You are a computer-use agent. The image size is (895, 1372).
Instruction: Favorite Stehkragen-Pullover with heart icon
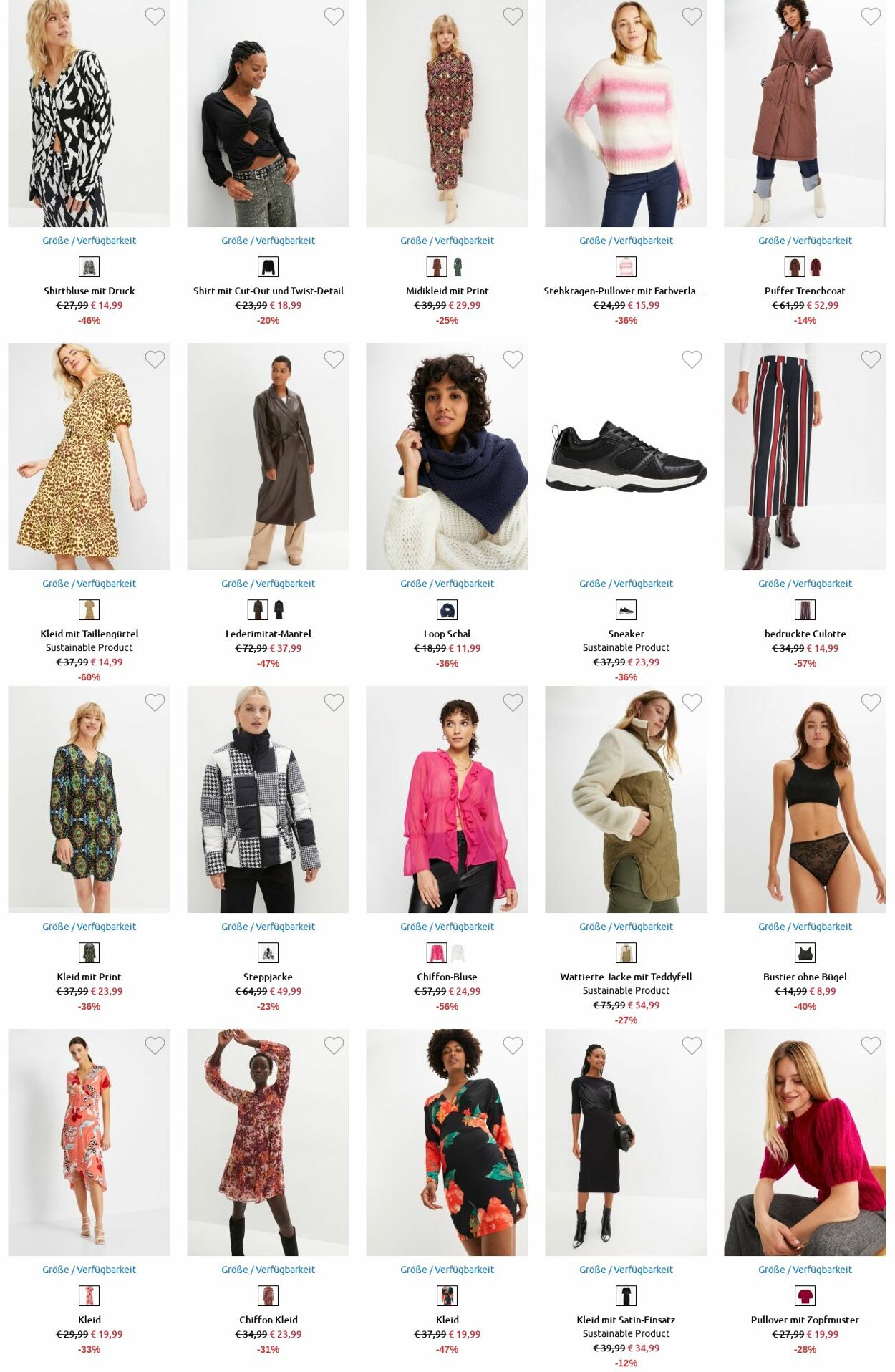[x=692, y=16]
